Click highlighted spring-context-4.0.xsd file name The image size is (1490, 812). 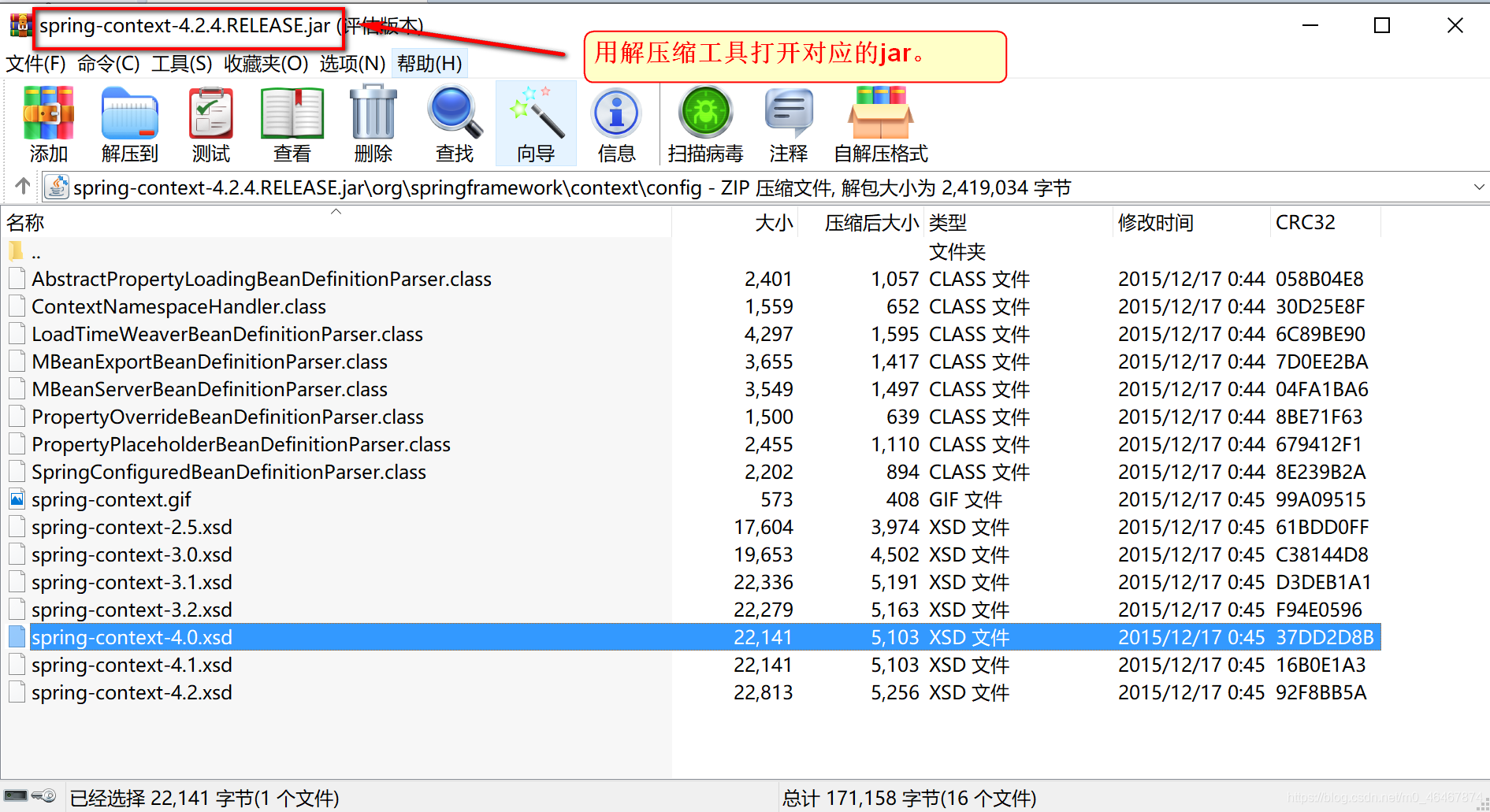pos(132,637)
